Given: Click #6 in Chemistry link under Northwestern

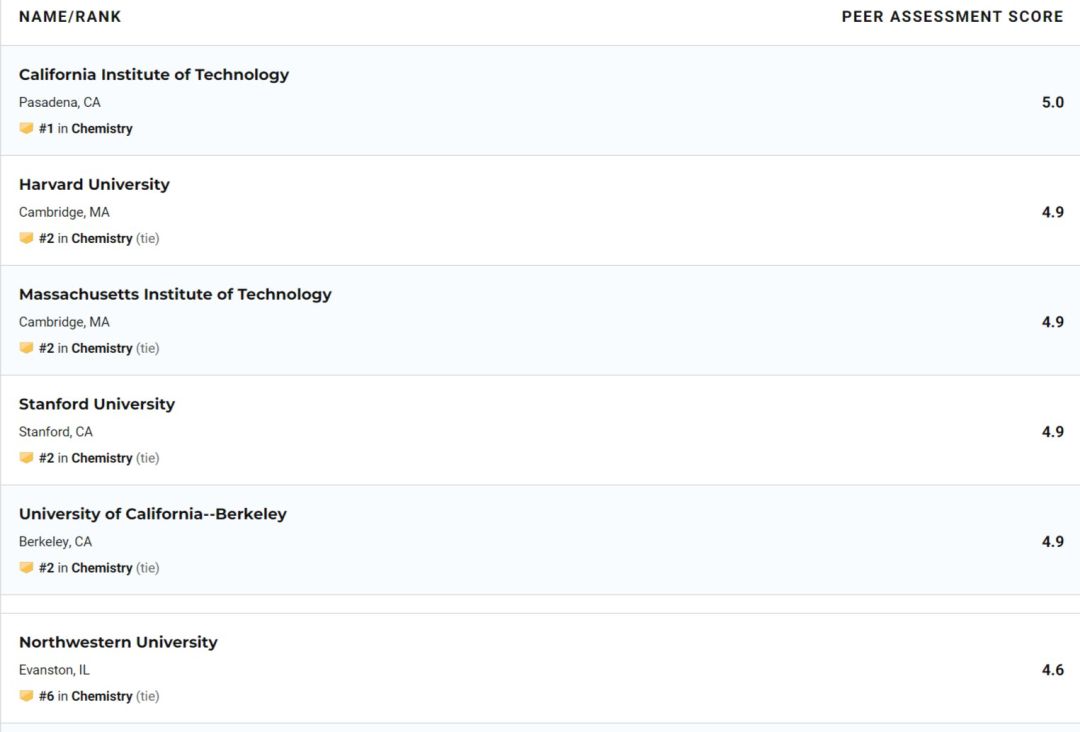Looking at the screenshot, I should click(85, 696).
